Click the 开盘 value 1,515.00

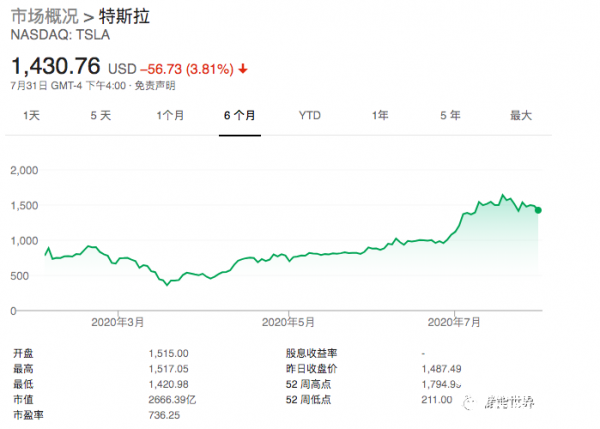coord(168,353)
